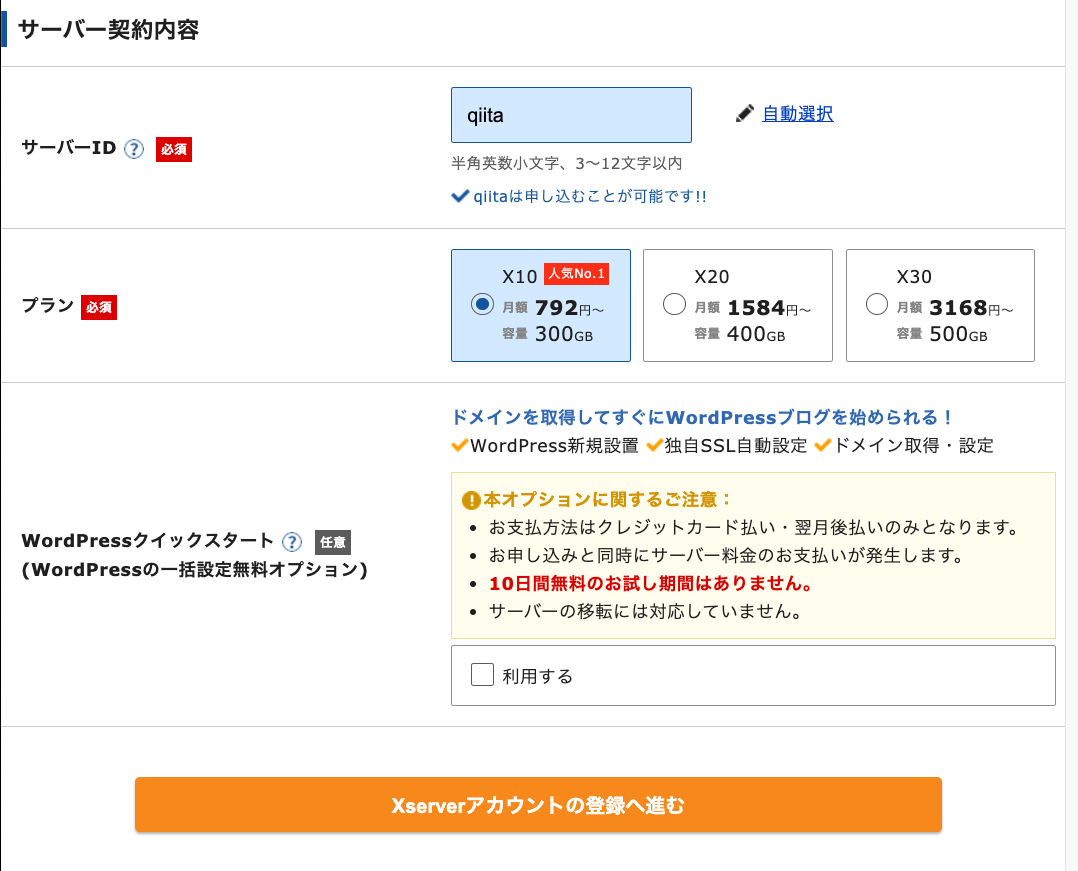
Task: Click the 任意 badge beside WordPressクイックスタート
Action: point(332,542)
